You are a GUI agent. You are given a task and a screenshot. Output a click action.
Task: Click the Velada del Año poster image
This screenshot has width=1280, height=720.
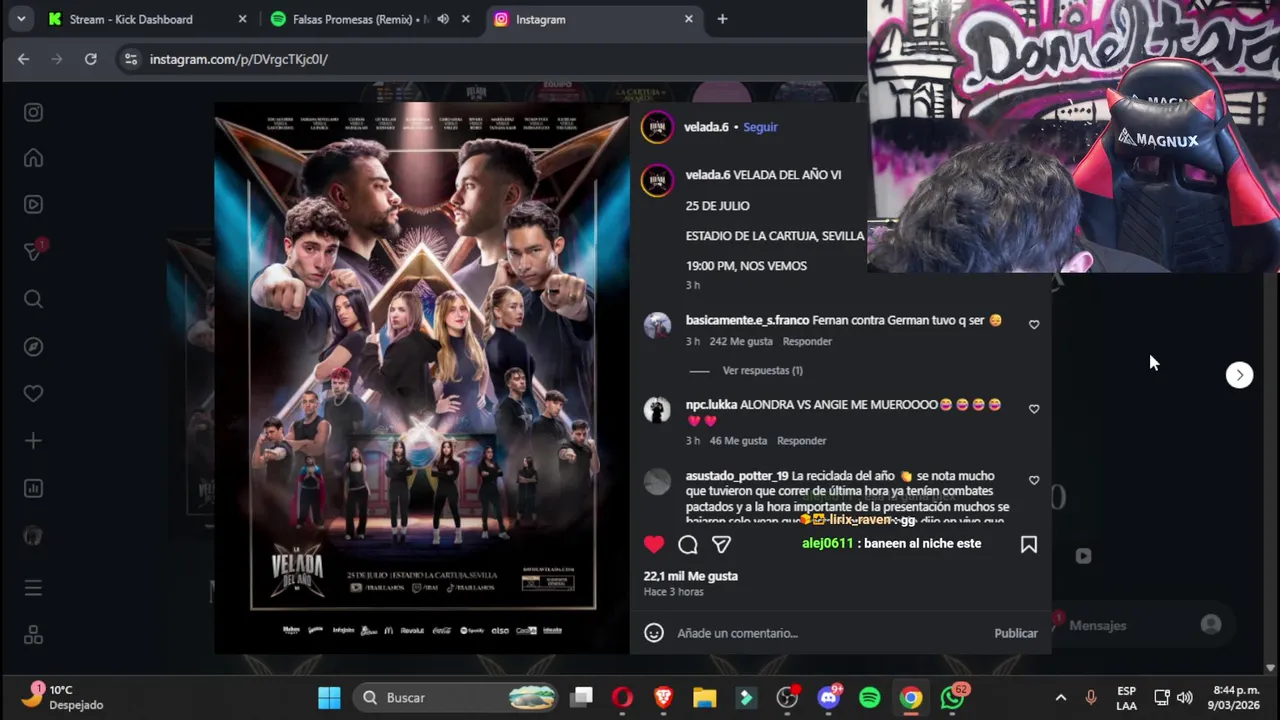coord(423,378)
